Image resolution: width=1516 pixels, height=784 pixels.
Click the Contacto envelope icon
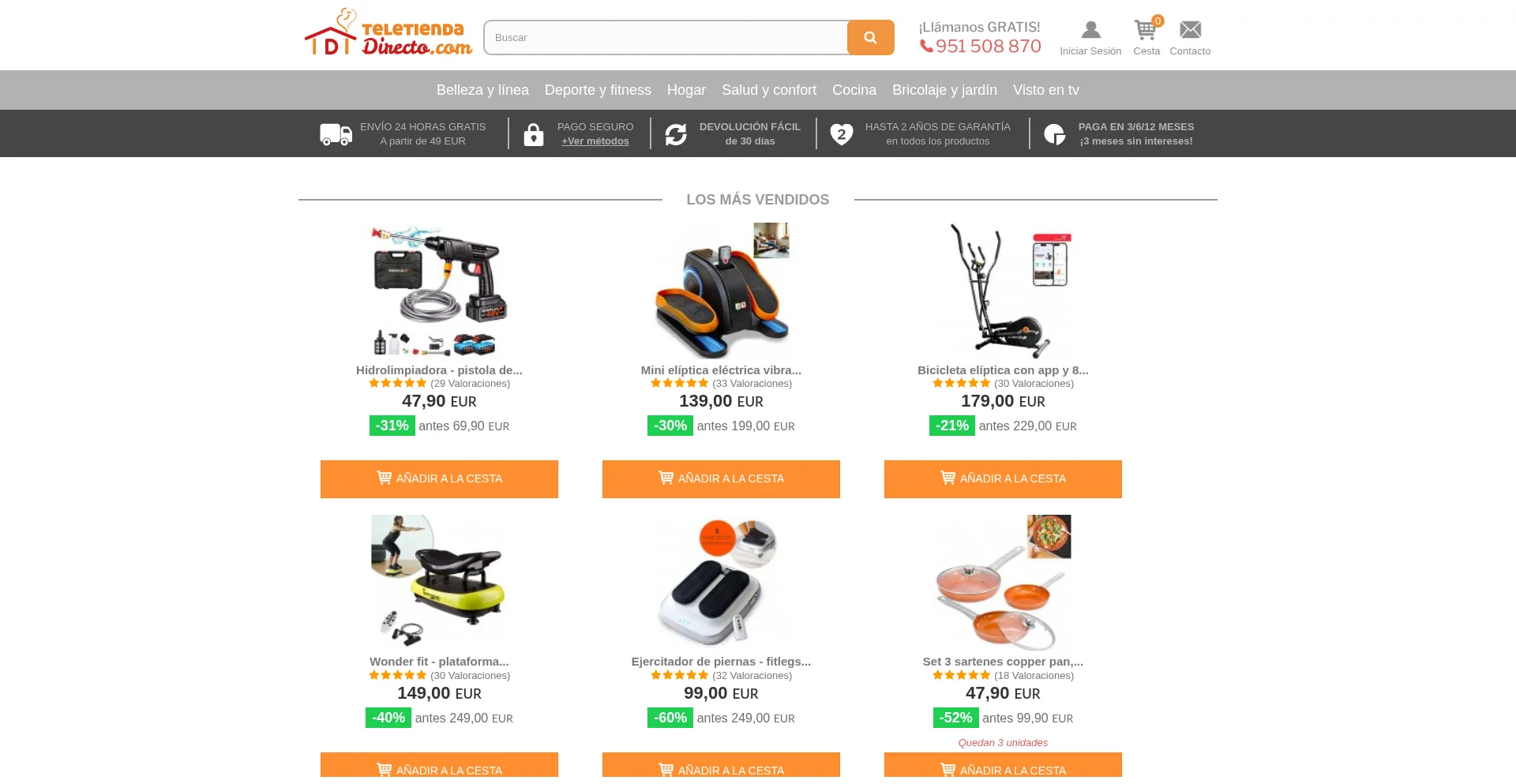pyautogui.click(x=1190, y=30)
